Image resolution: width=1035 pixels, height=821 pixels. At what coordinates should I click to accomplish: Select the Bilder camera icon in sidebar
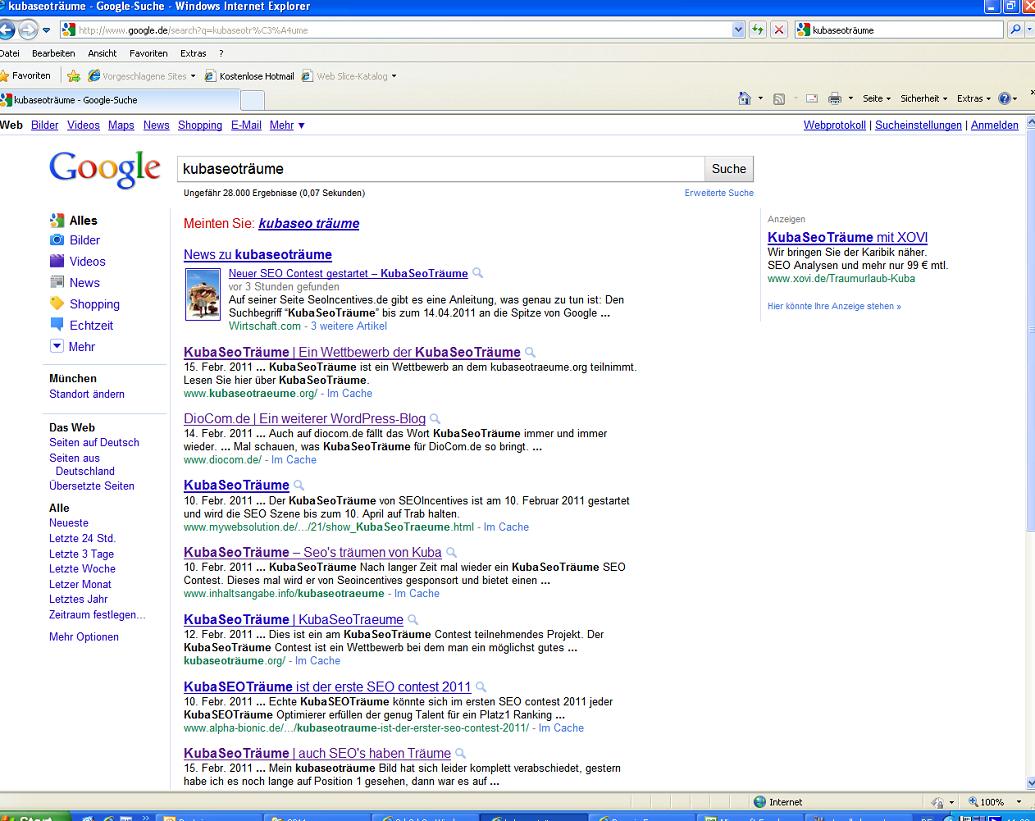[57, 240]
